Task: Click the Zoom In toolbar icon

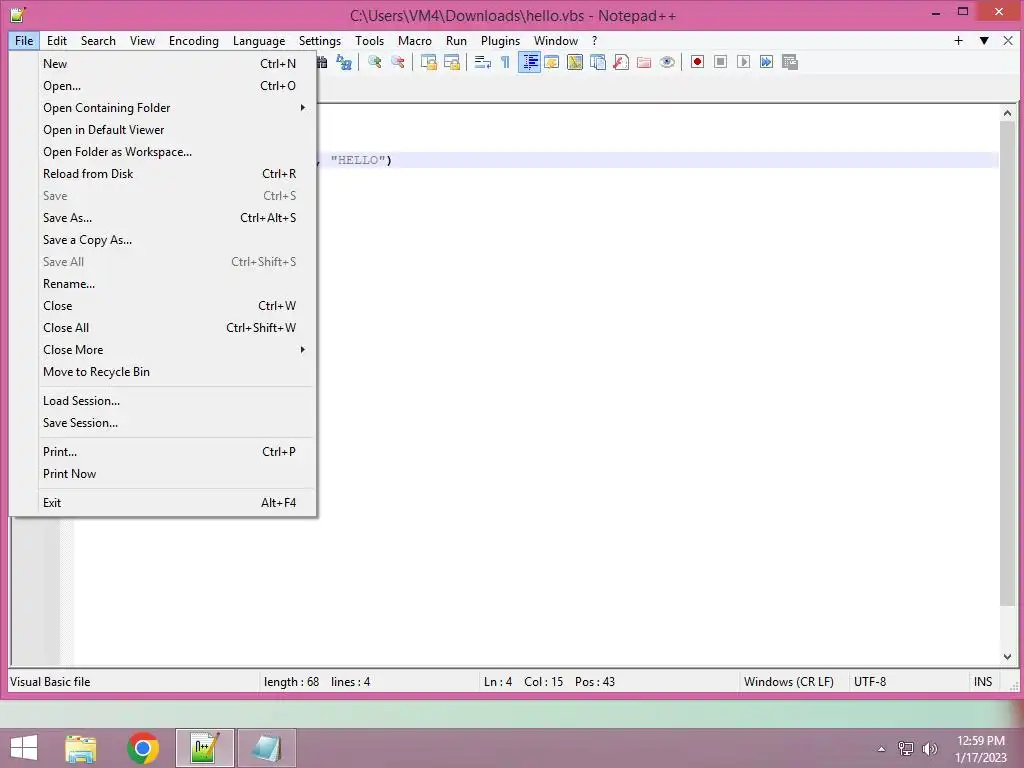Action: click(x=375, y=62)
